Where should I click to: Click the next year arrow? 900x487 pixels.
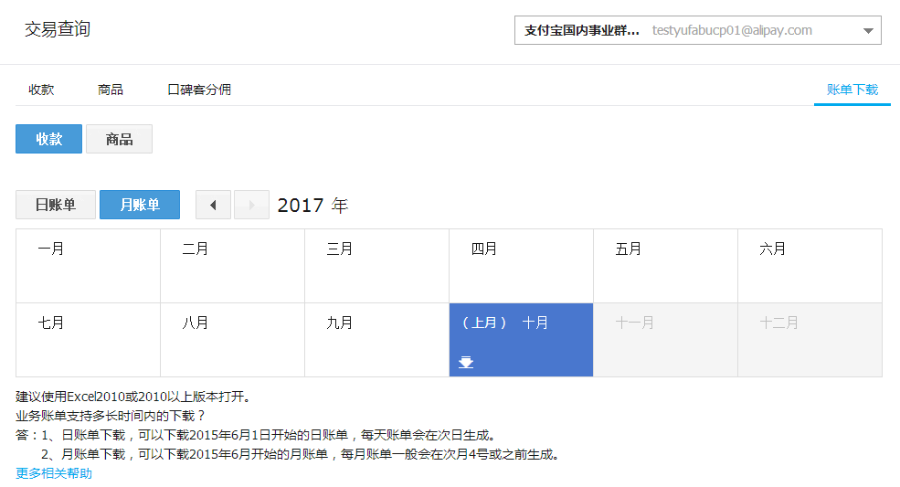point(251,205)
